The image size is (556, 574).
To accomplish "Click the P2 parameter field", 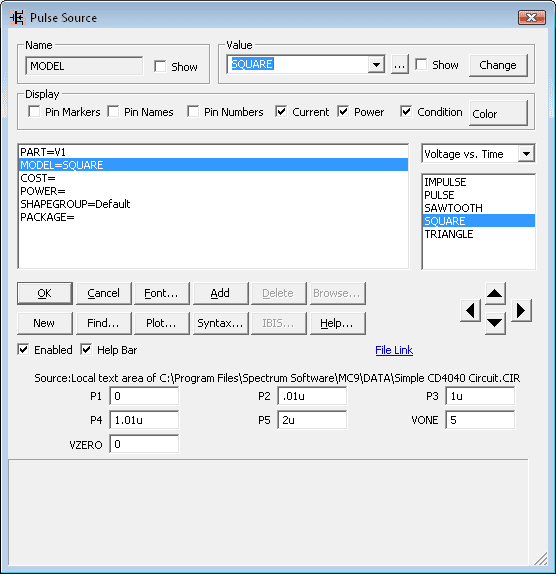I will coord(312,396).
